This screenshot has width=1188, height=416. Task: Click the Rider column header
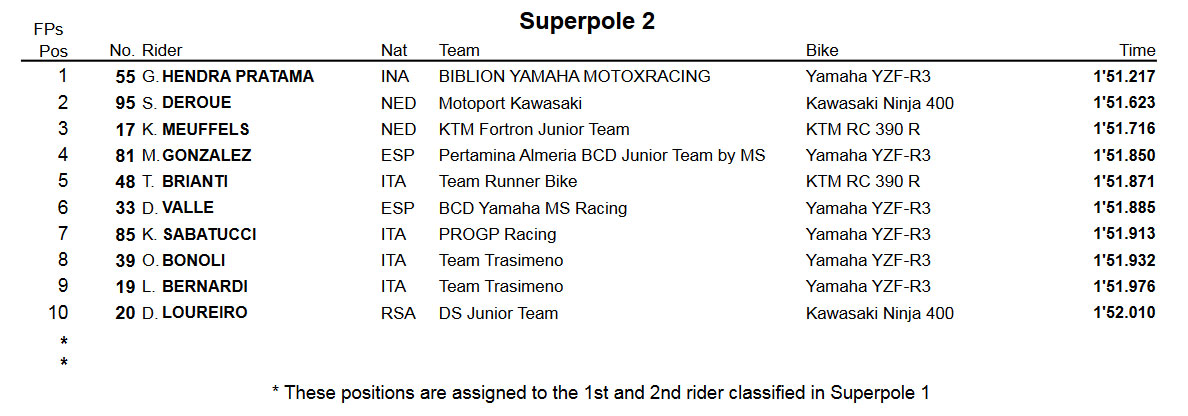point(162,51)
